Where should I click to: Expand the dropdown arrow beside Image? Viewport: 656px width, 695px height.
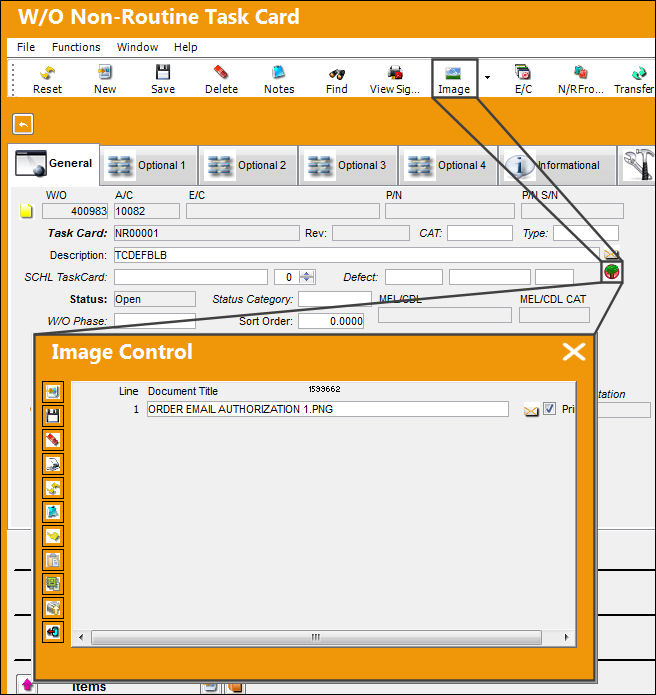coord(487,78)
